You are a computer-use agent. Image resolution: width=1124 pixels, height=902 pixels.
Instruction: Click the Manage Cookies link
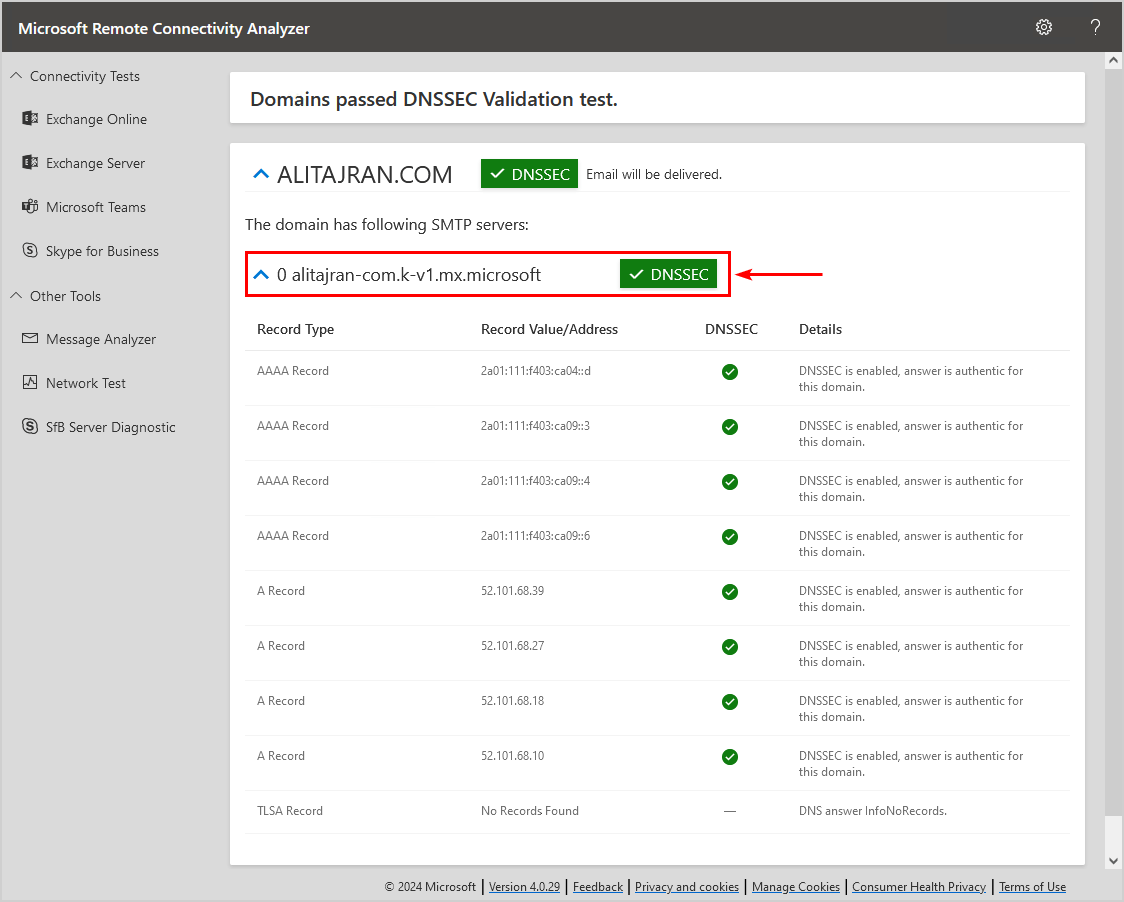795,887
